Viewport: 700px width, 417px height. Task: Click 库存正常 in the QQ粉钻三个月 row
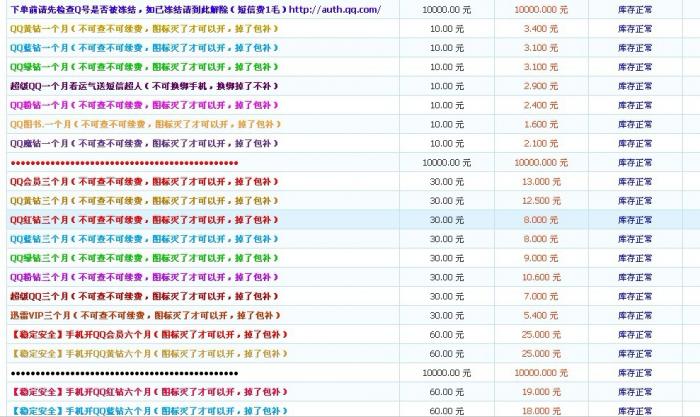click(635, 277)
